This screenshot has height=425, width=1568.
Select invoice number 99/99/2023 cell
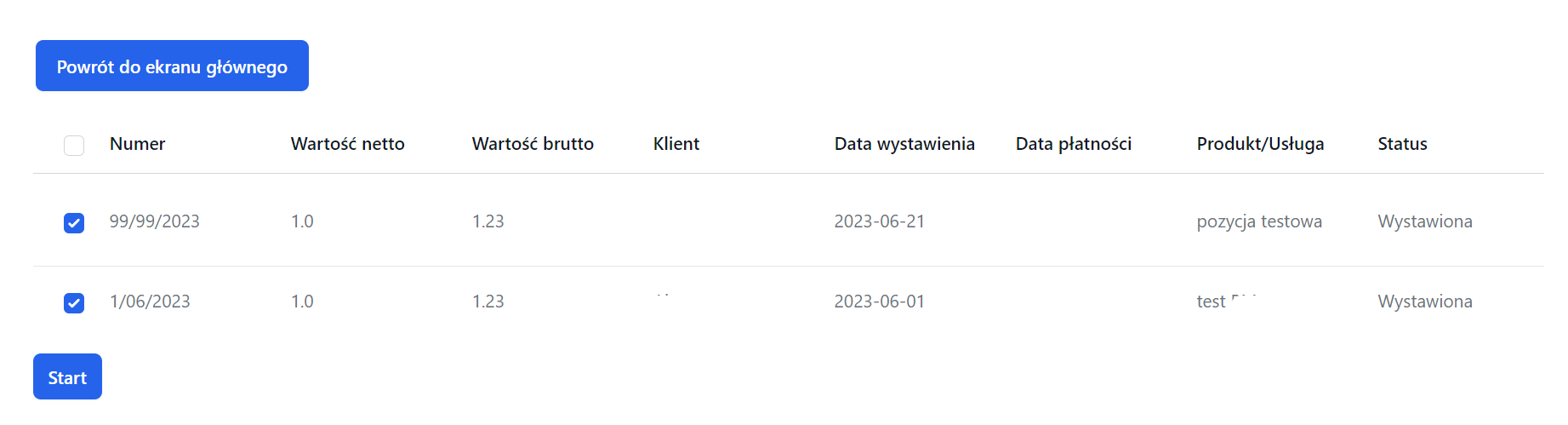(x=155, y=221)
